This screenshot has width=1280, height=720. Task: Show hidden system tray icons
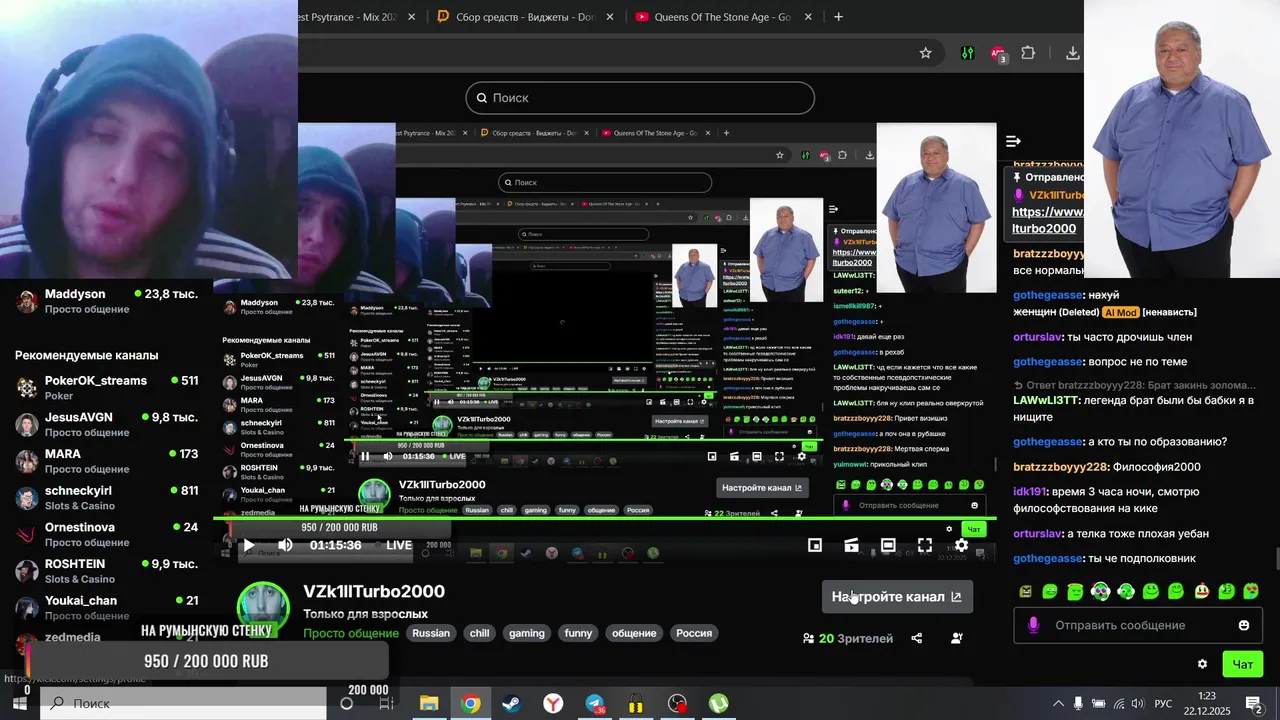(1058, 703)
